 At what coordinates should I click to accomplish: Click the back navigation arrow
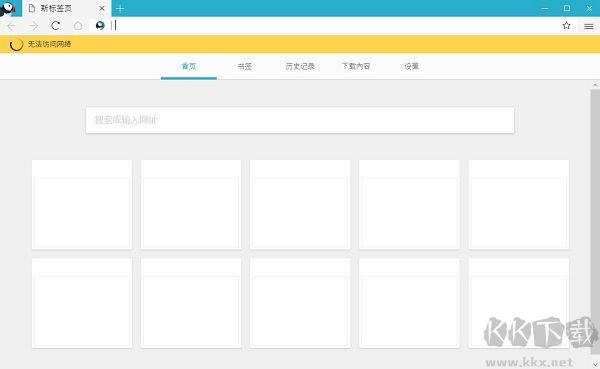(11, 26)
